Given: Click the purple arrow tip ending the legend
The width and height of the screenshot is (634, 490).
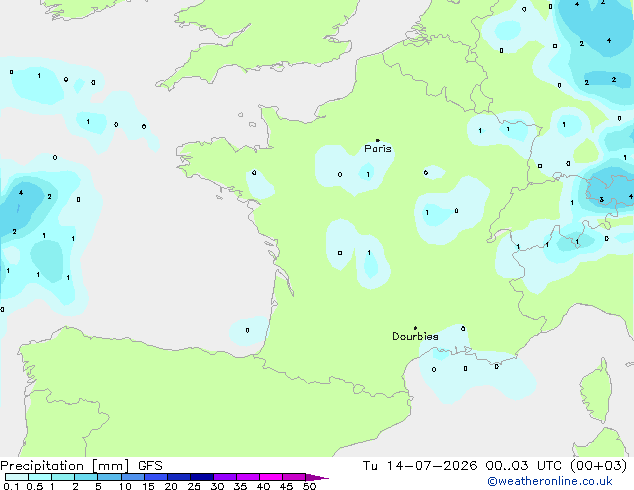Looking at the screenshot, I should click(x=317, y=477).
